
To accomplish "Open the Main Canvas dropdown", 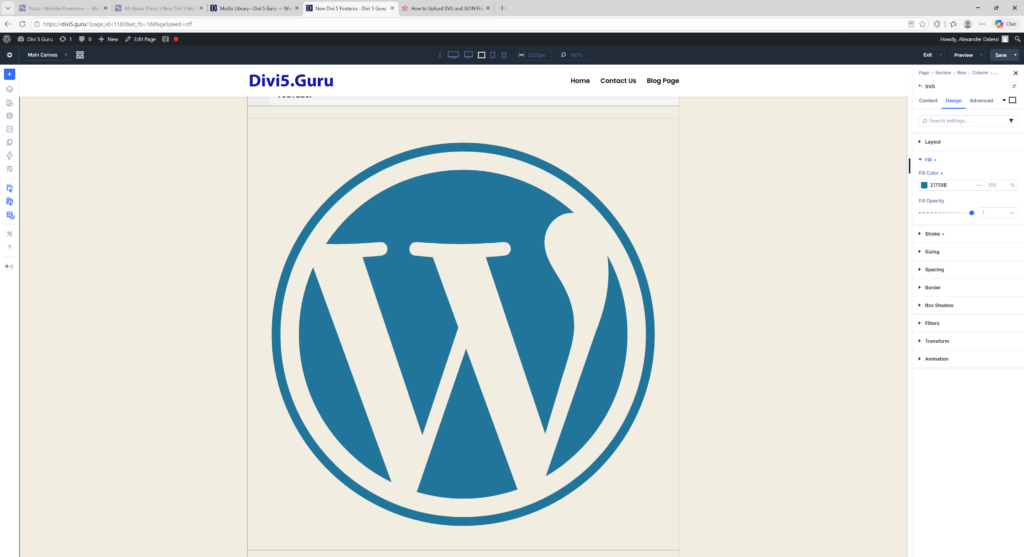I will pos(46,55).
